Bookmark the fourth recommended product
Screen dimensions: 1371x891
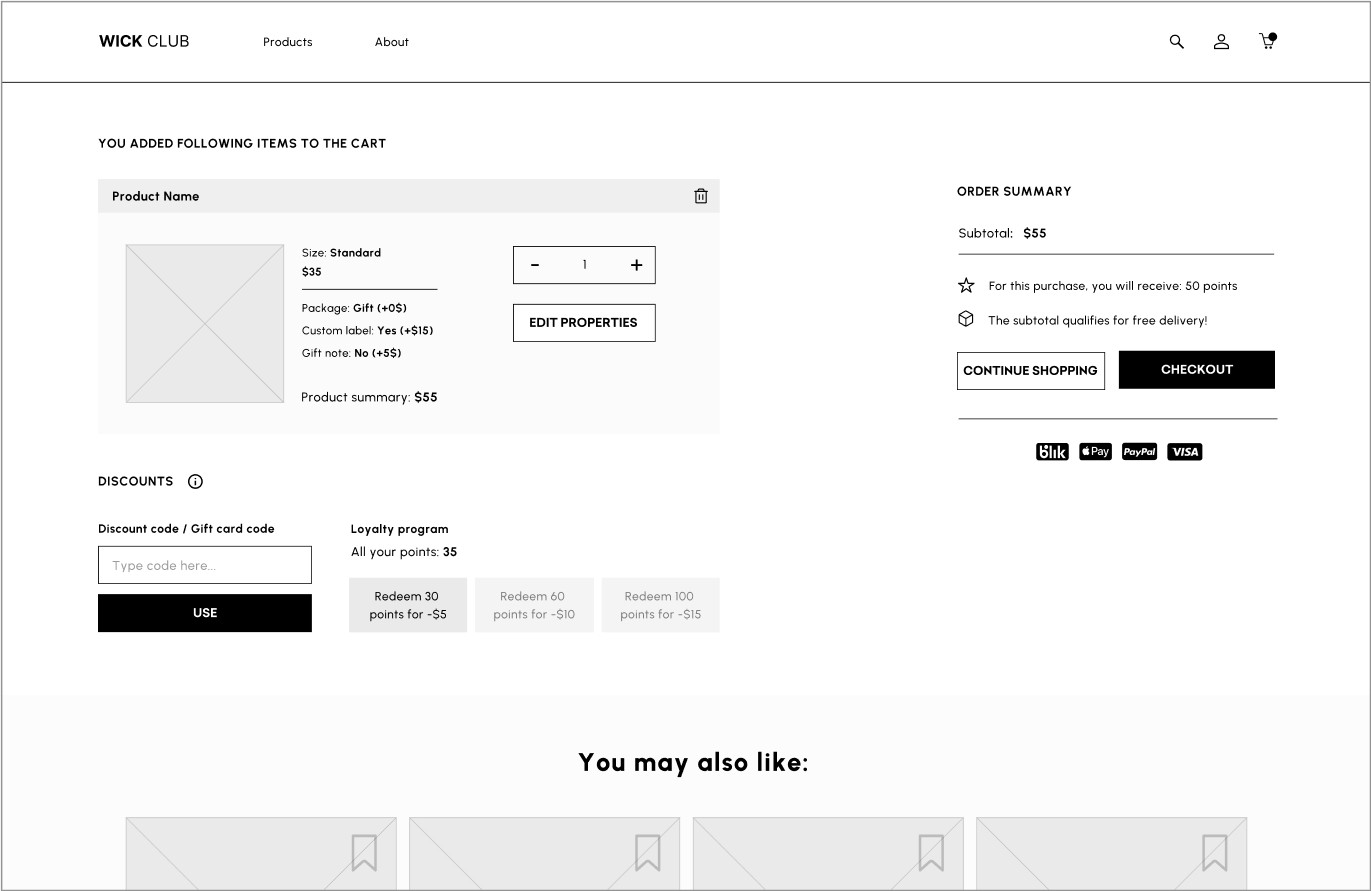1214,853
